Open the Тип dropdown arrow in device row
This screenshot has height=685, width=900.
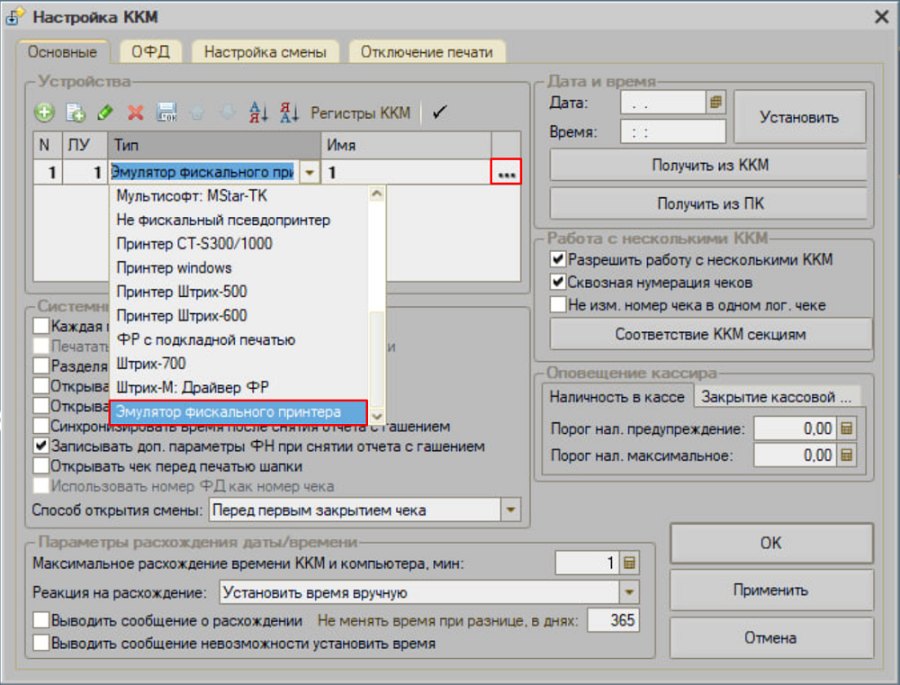click(309, 172)
